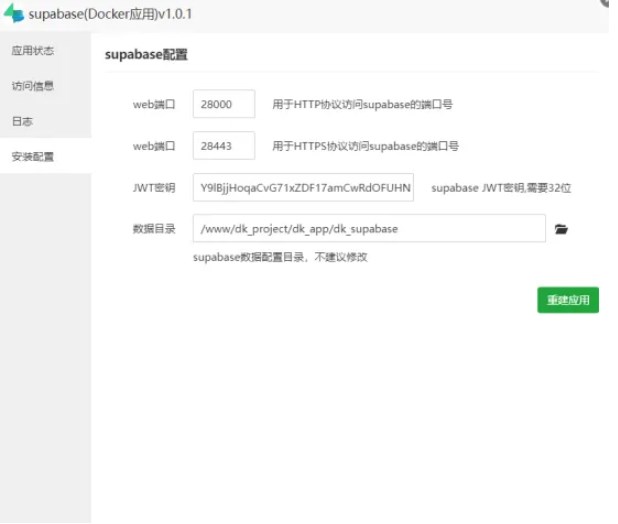Click the supabase(Docker应用)v1.0.1 title text
Viewport: 618px width, 524px height.
[x=110, y=14]
